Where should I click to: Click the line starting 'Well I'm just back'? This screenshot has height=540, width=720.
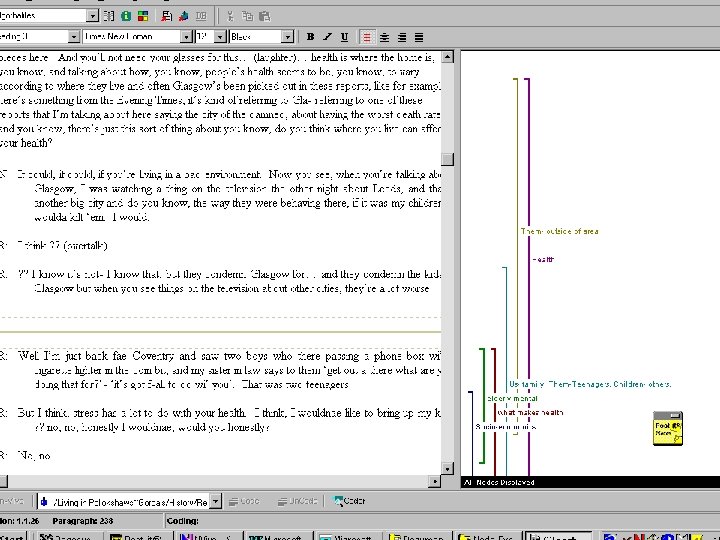229,356
